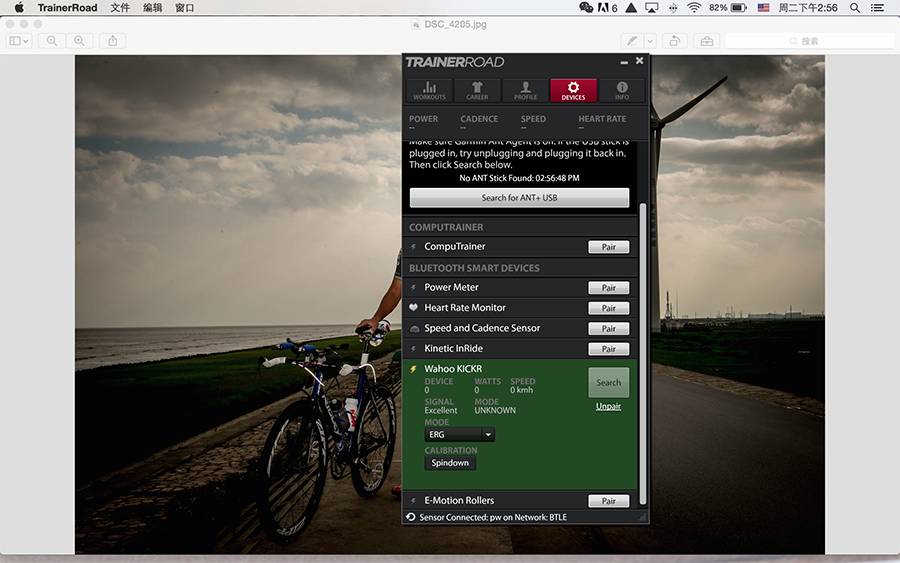Open the 窗口 menu
Image resolution: width=900 pixels, height=563 pixels.
click(x=184, y=7)
